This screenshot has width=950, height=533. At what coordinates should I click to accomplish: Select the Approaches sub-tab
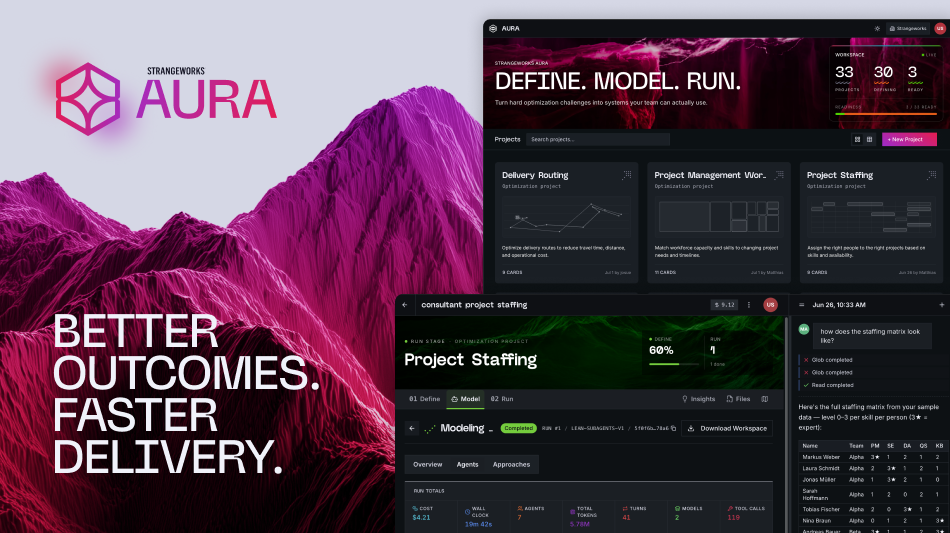(511, 465)
